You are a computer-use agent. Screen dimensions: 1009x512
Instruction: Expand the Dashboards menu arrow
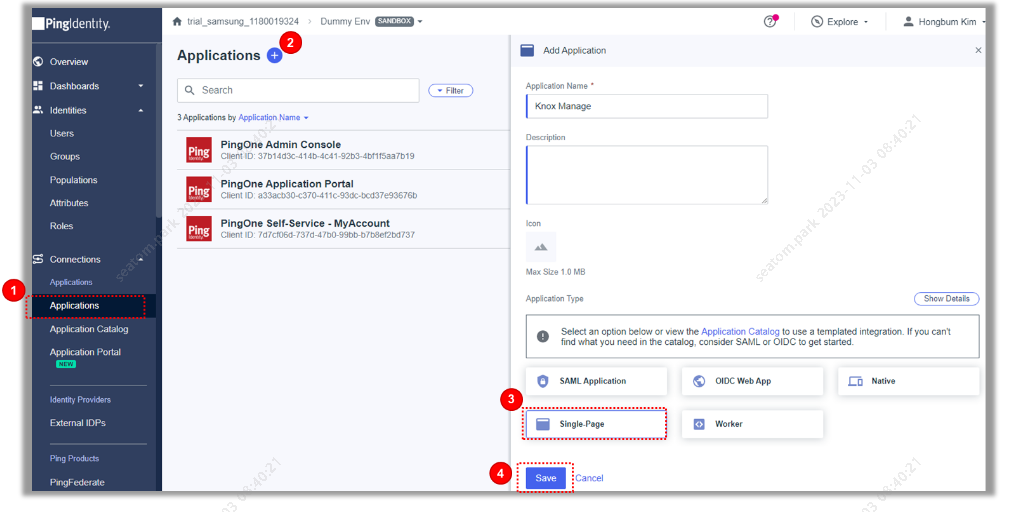(x=140, y=86)
